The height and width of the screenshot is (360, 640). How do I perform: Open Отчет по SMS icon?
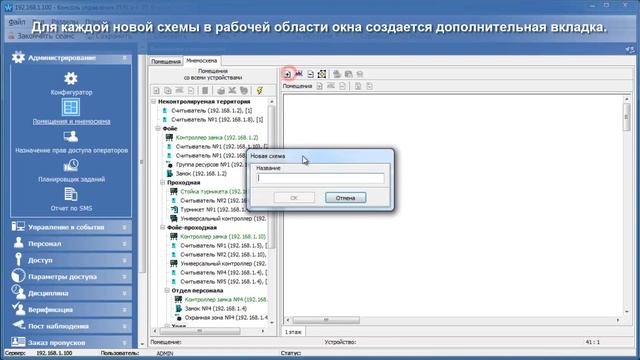pos(71,194)
